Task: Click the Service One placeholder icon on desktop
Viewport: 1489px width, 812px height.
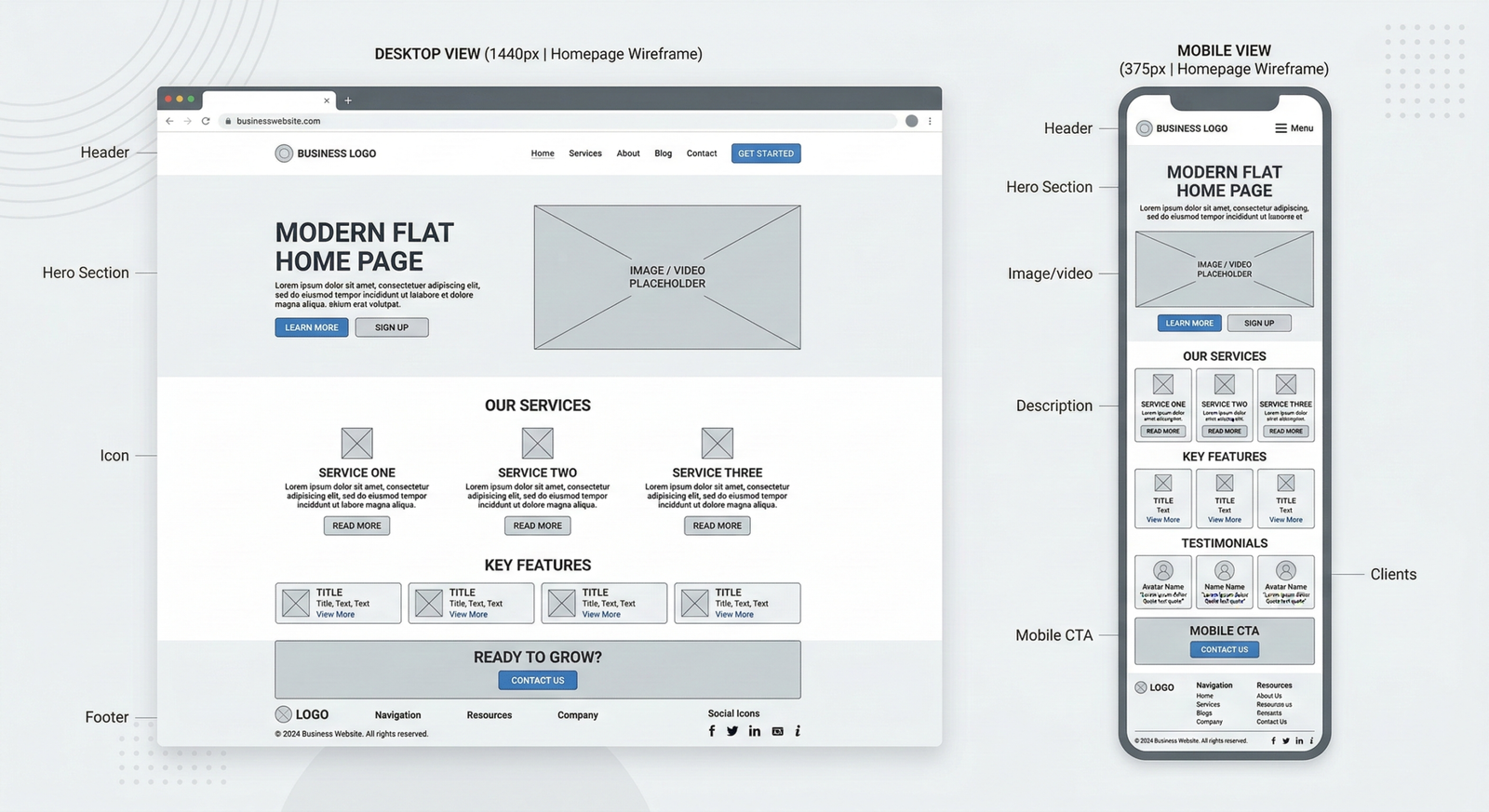Action: point(356,443)
